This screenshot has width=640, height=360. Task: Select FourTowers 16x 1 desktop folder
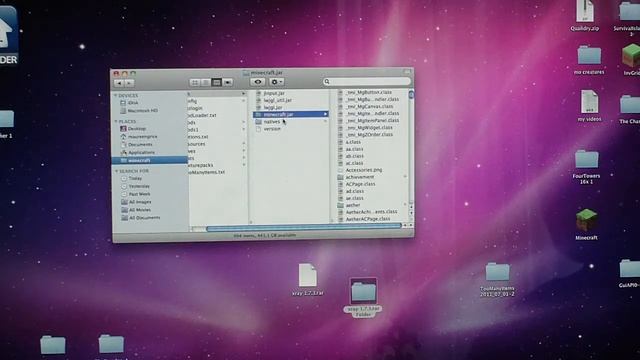click(587, 167)
